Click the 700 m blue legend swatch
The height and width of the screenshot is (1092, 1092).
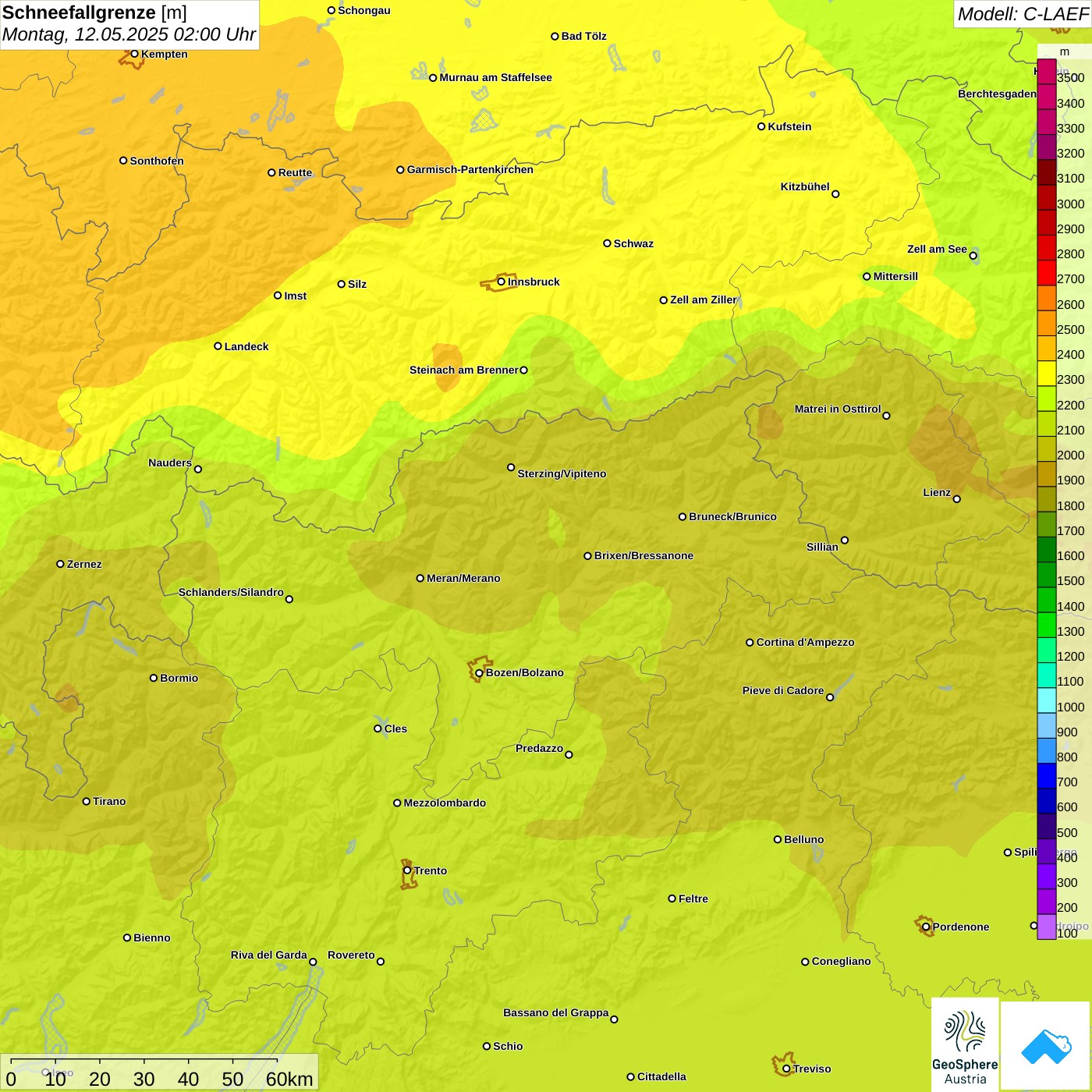point(1047,776)
